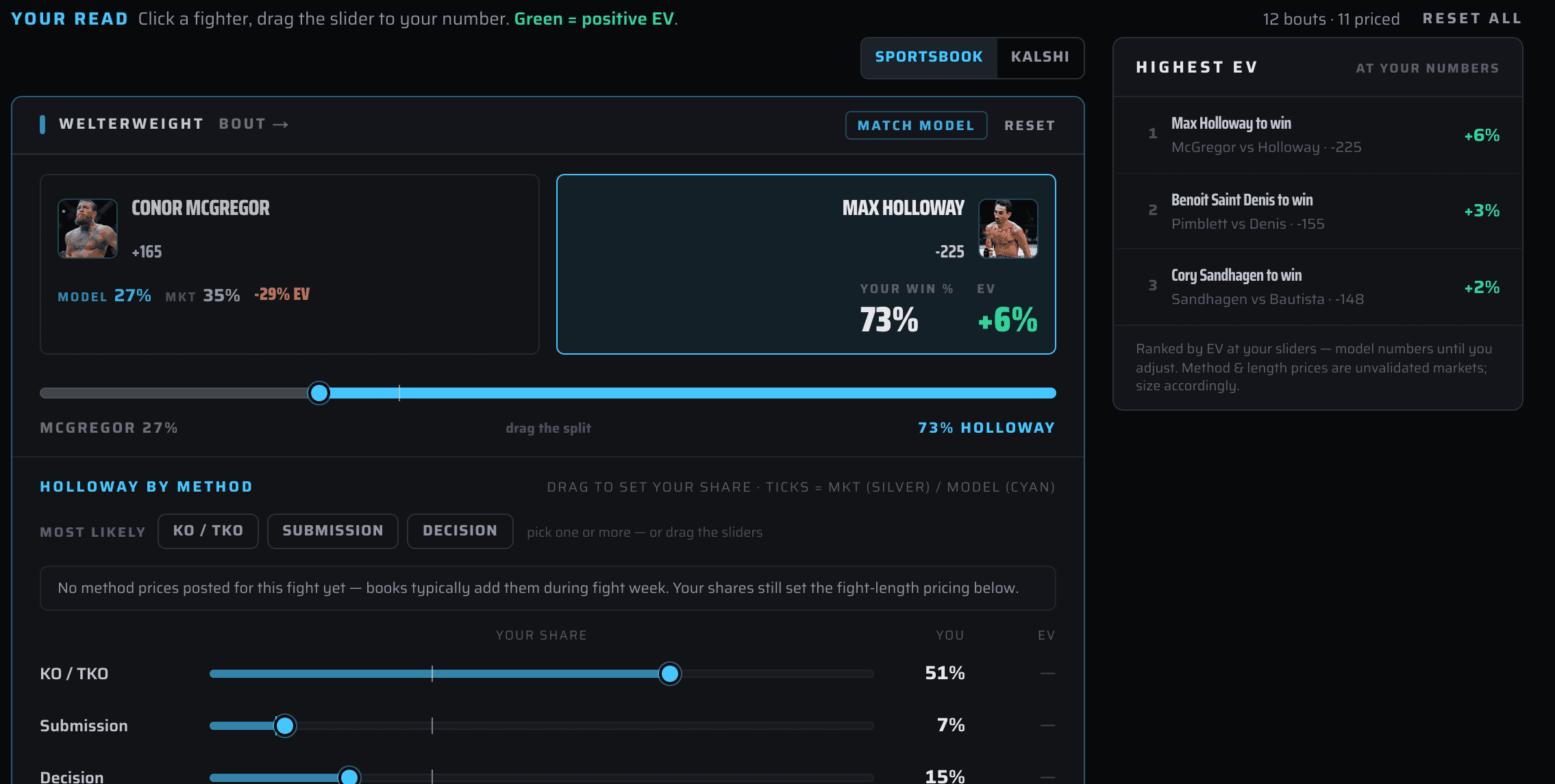Click the MKT 35% figure
Viewport: 1555px width, 784px height.
203,296
